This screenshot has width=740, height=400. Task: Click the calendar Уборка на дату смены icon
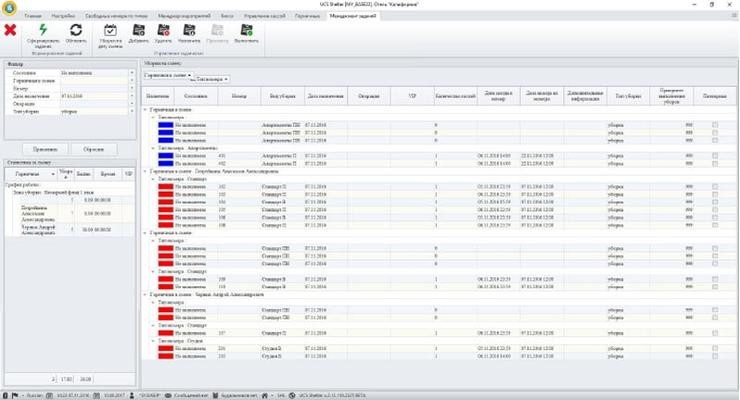click(x=109, y=31)
